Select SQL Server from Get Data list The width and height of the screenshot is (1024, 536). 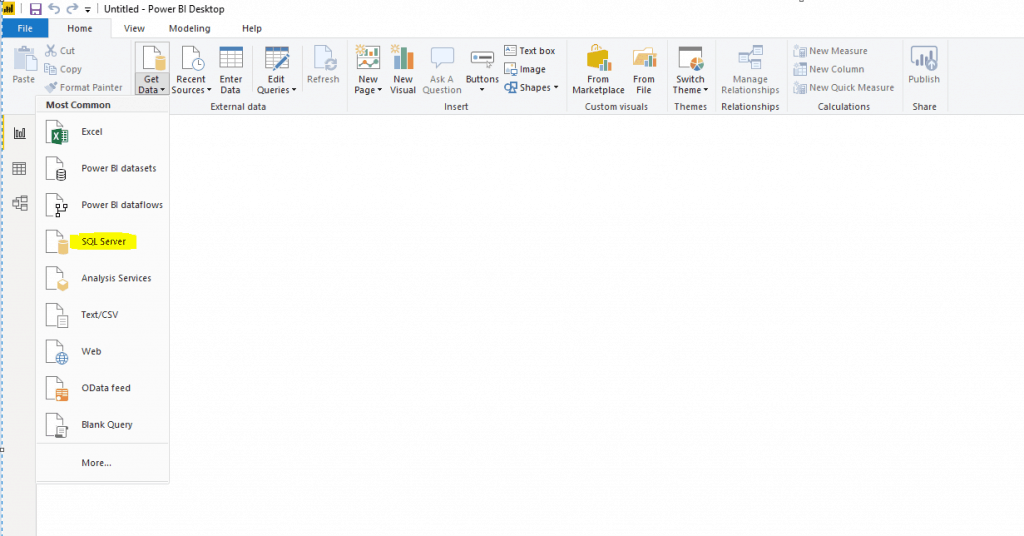(x=103, y=242)
